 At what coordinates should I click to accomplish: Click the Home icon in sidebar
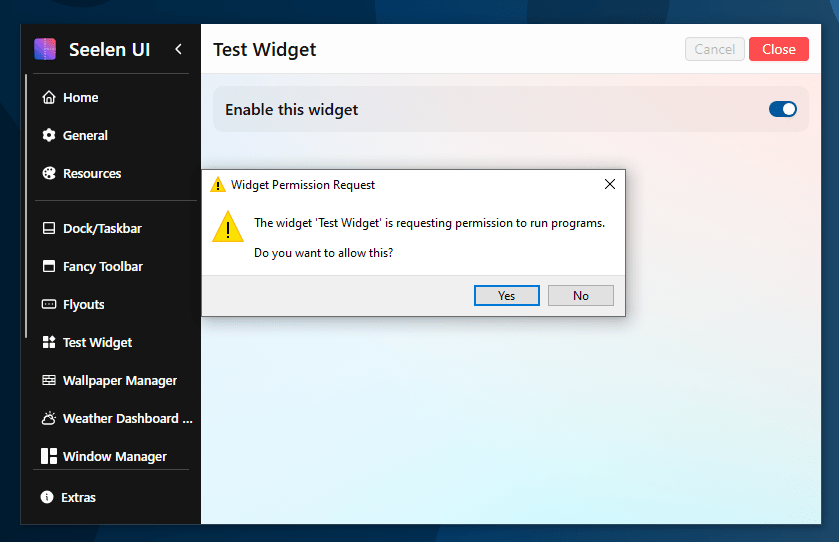click(x=48, y=98)
